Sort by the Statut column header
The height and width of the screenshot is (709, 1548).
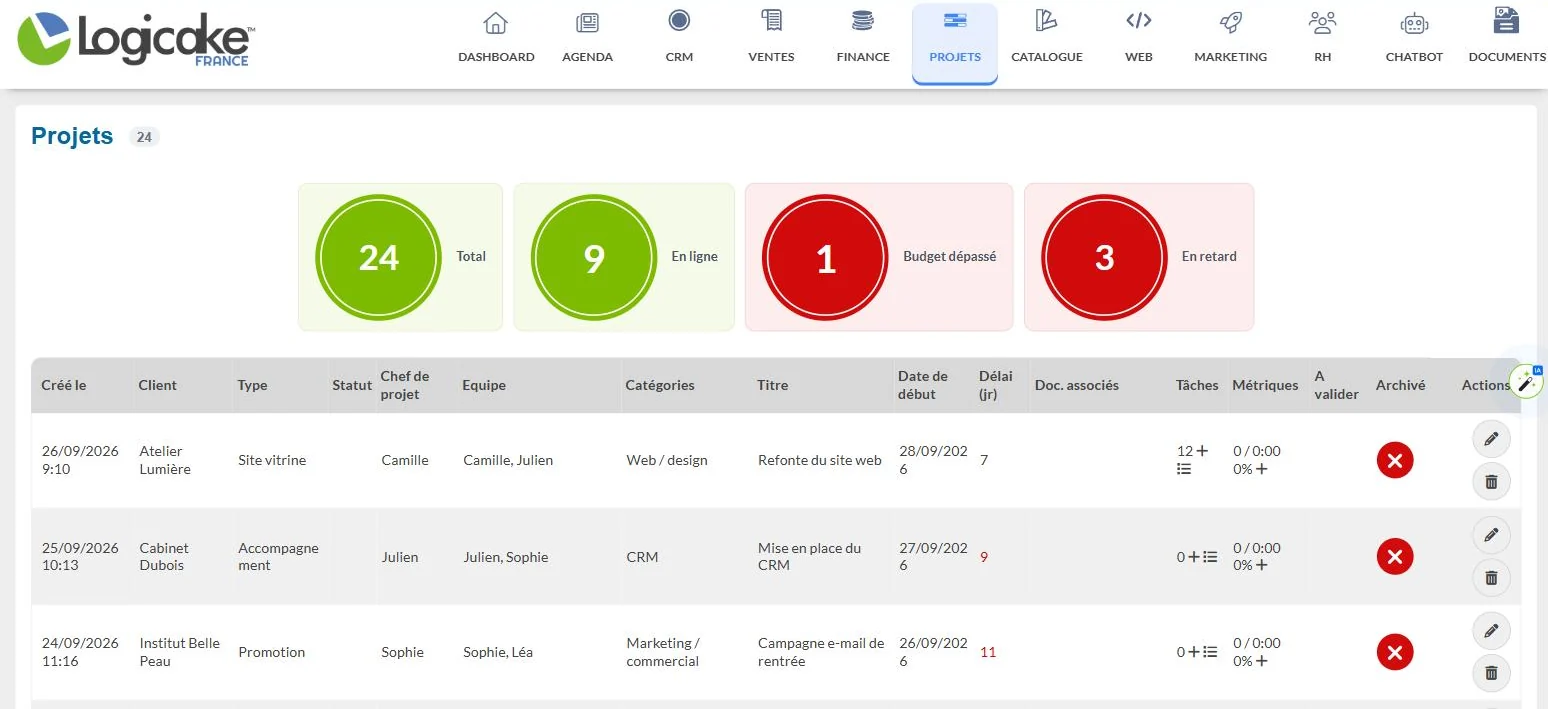(x=352, y=385)
